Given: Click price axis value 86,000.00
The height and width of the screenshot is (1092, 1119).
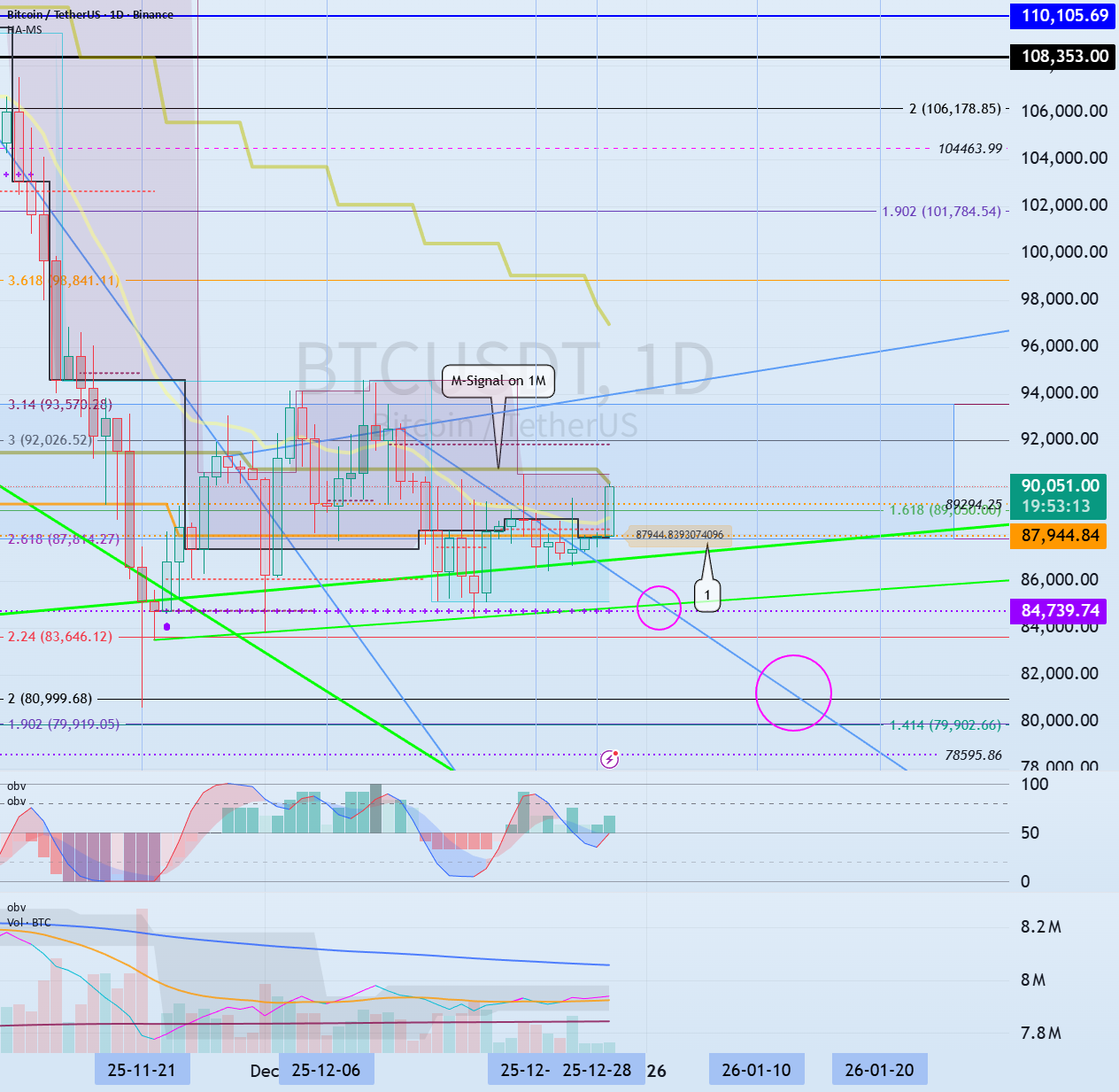Looking at the screenshot, I should point(1060,579).
